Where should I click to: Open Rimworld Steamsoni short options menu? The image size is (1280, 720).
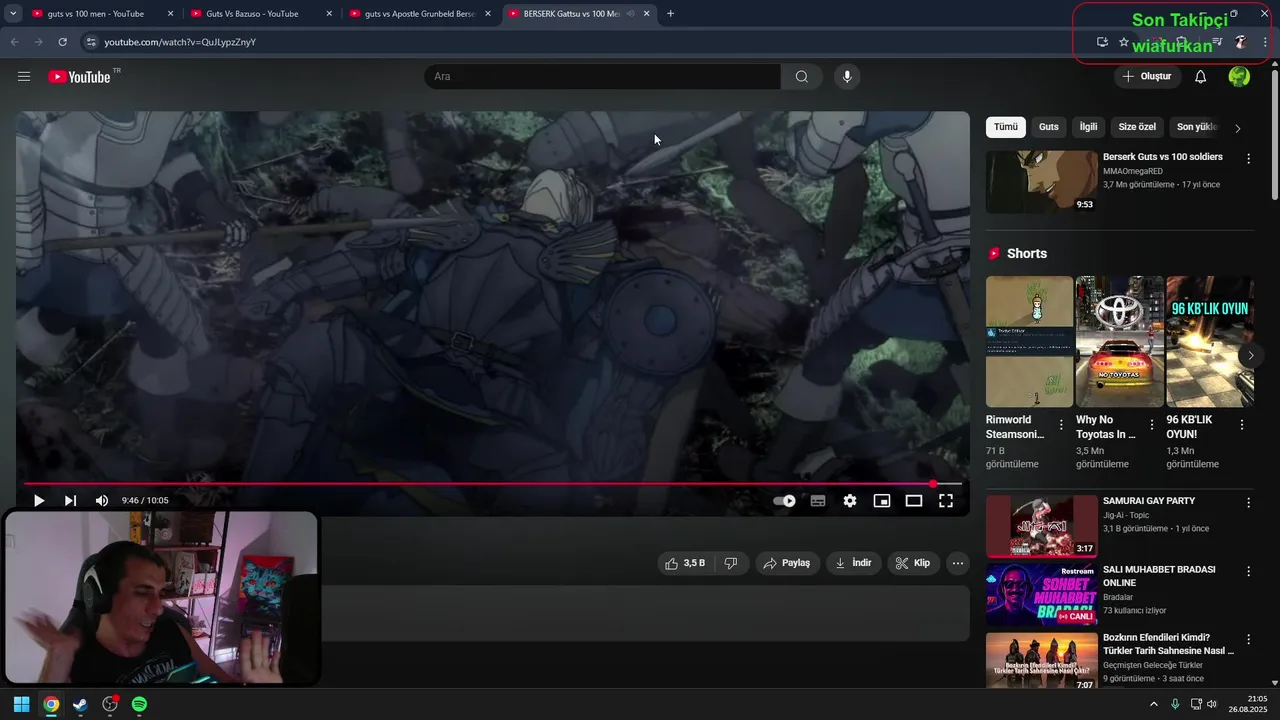pyautogui.click(x=1061, y=425)
